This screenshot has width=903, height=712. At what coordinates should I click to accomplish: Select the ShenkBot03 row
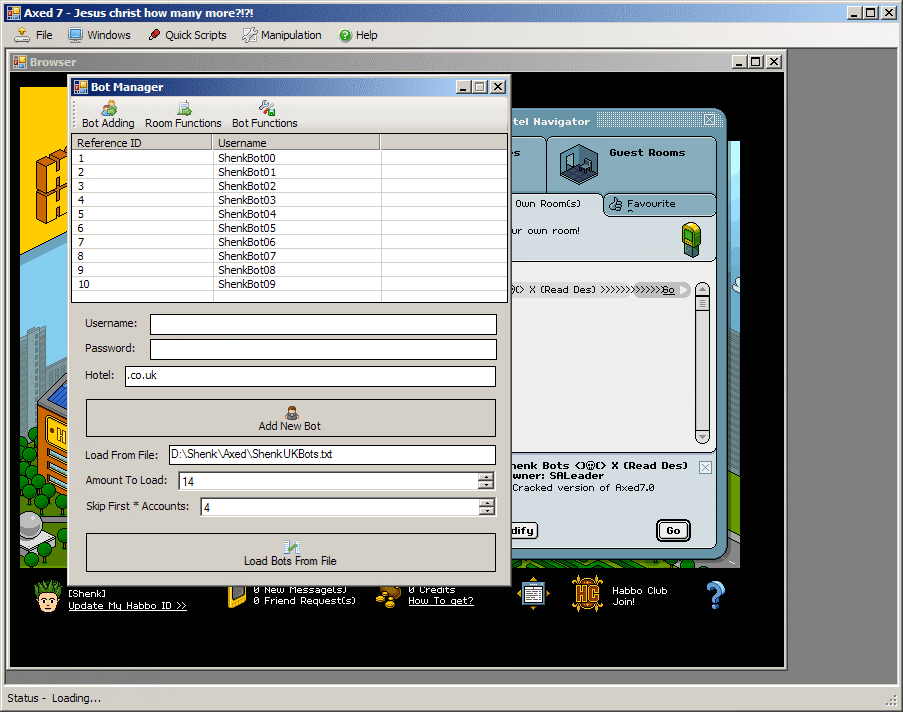pyautogui.click(x=290, y=200)
